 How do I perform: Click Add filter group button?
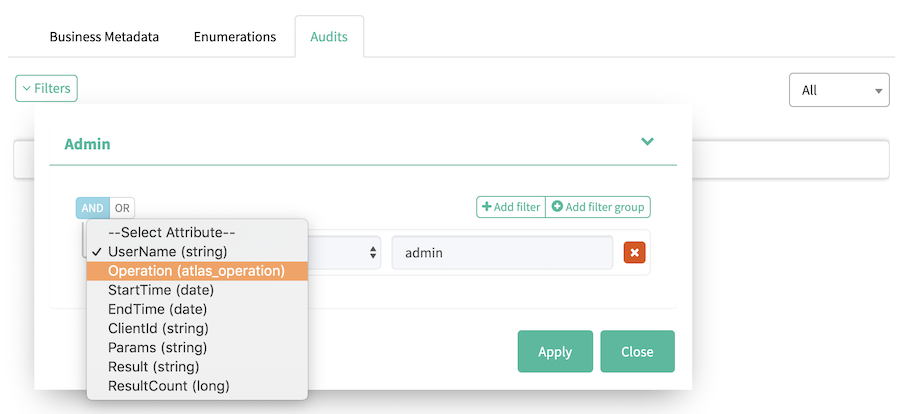(x=598, y=207)
